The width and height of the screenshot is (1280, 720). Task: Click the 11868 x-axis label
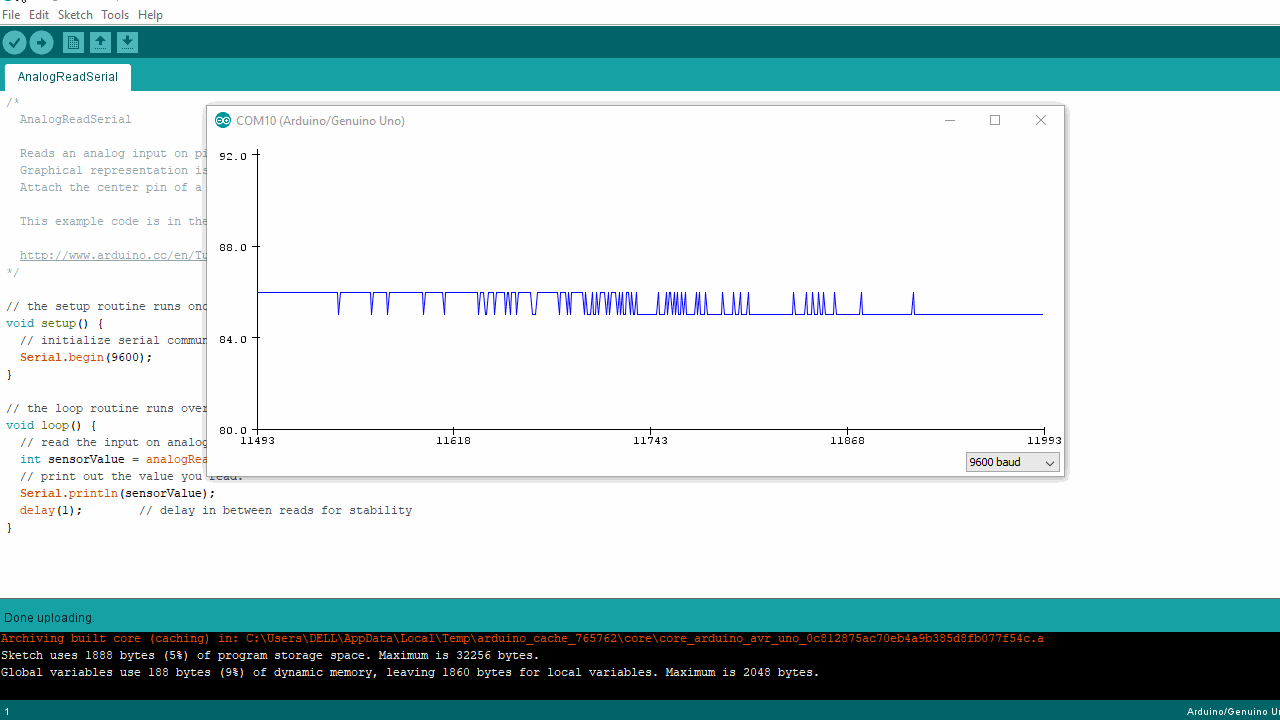847,441
